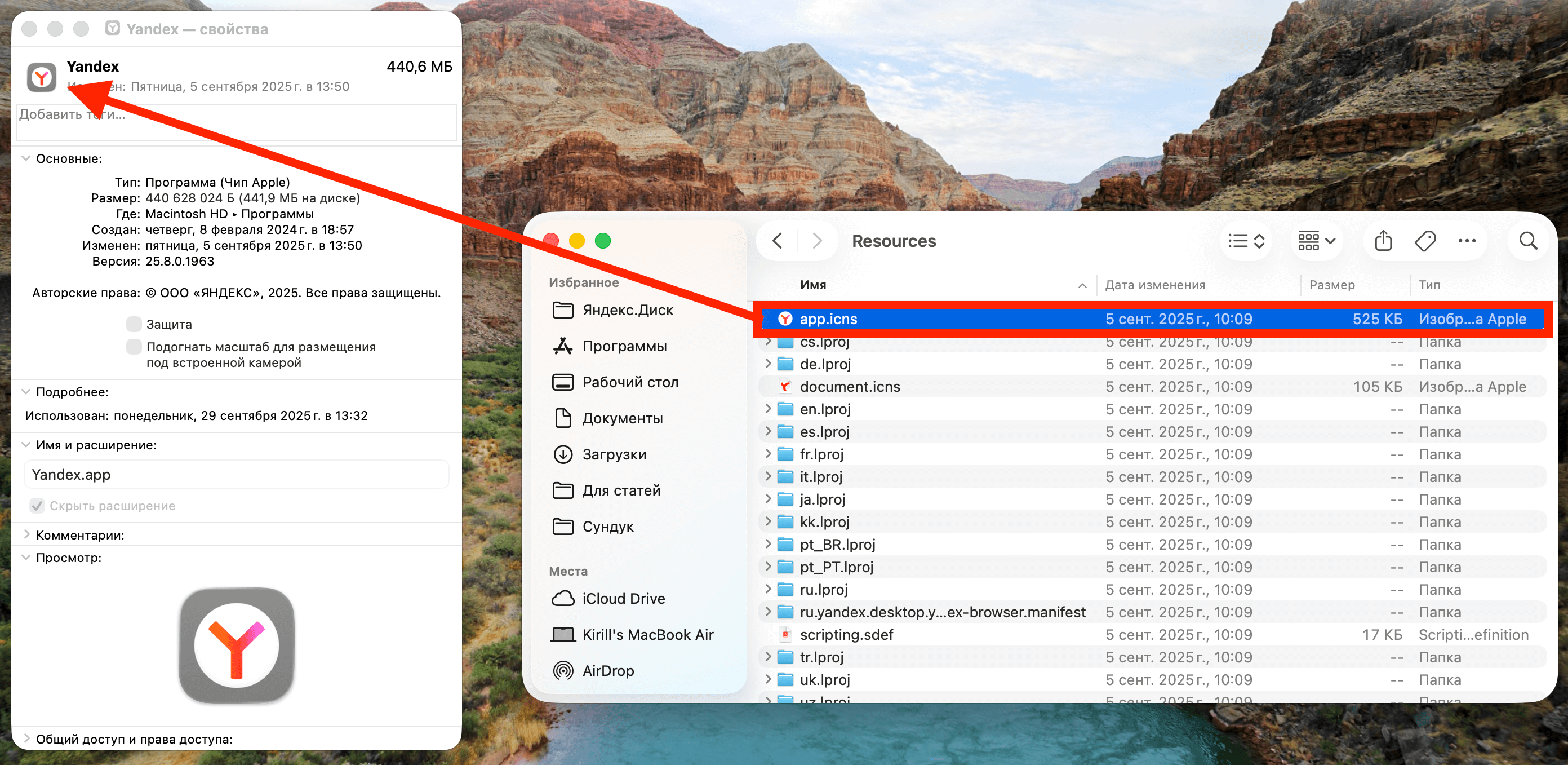Go forward in the Finder Resources window
1568x765 pixels.
point(817,241)
